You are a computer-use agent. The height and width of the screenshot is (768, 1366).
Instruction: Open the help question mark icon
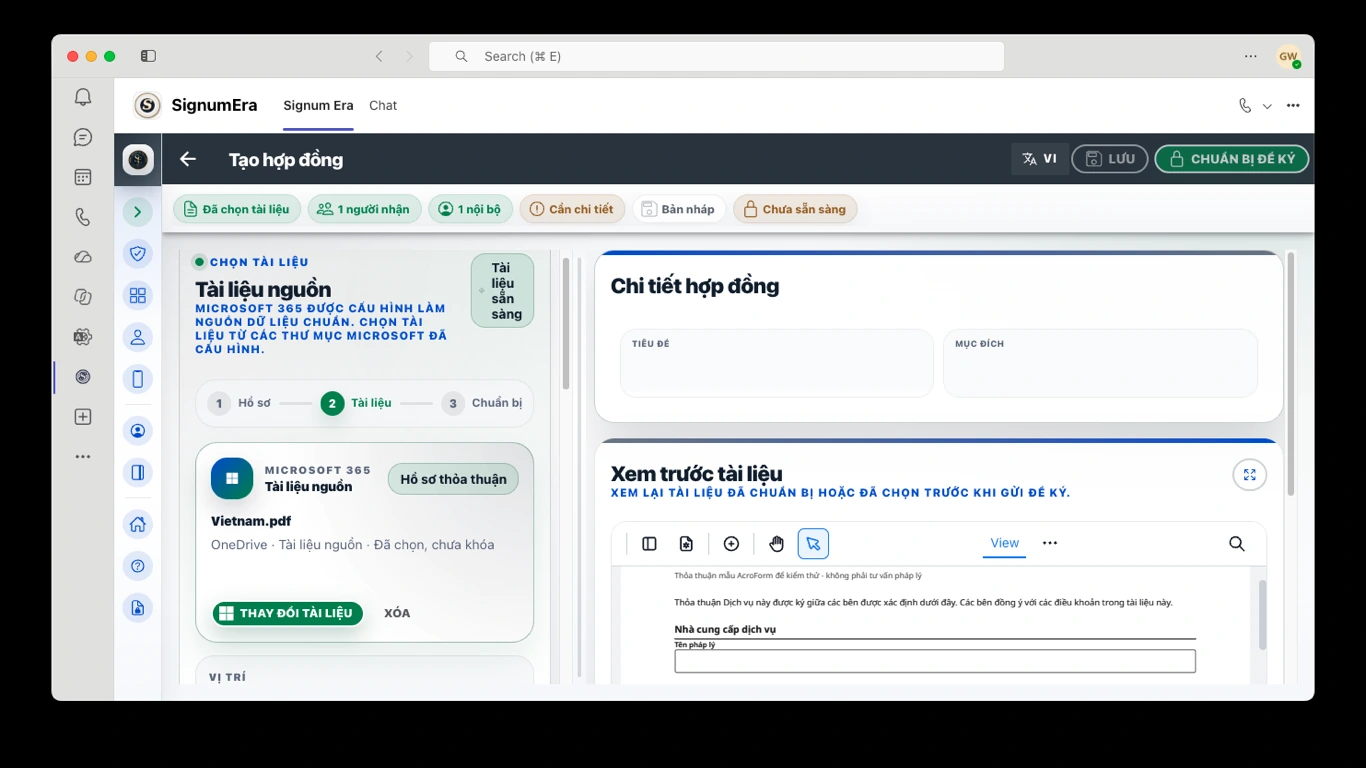pyautogui.click(x=138, y=566)
